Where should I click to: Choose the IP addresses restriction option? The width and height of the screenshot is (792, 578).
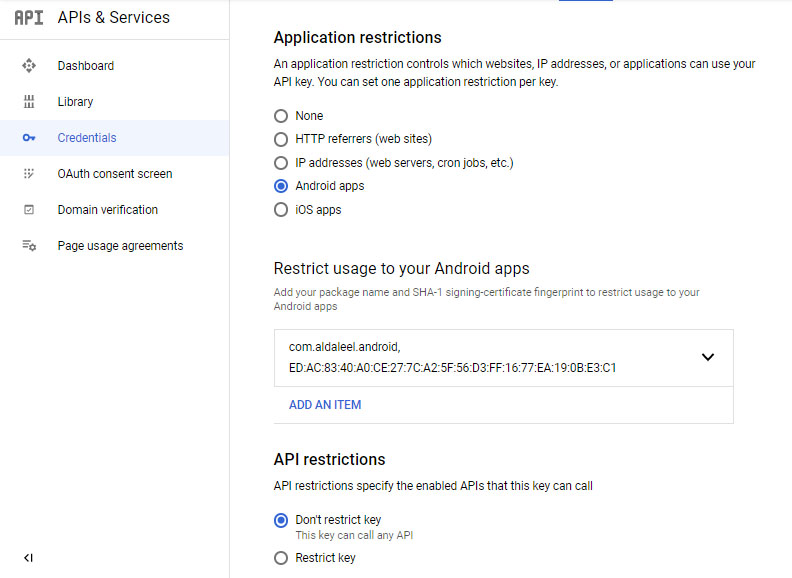(x=281, y=163)
